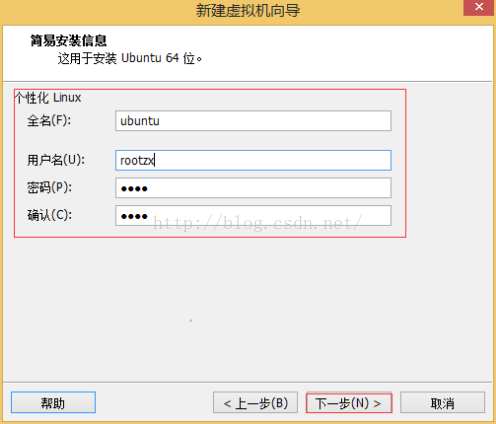This screenshot has height=424, width=496.
Task: Click the 全名(F): label
Action: (49, 120)
